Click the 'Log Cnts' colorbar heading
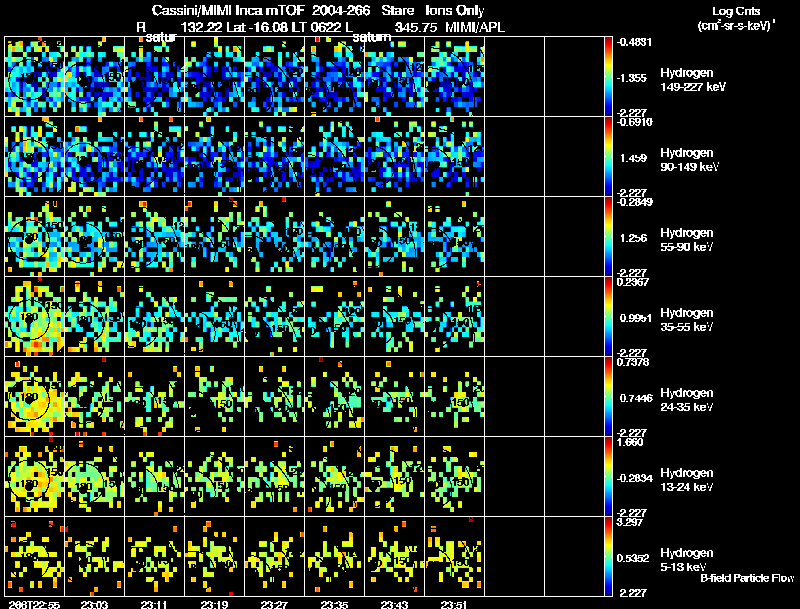The image size is (800, 609). (x=736, y=11)
